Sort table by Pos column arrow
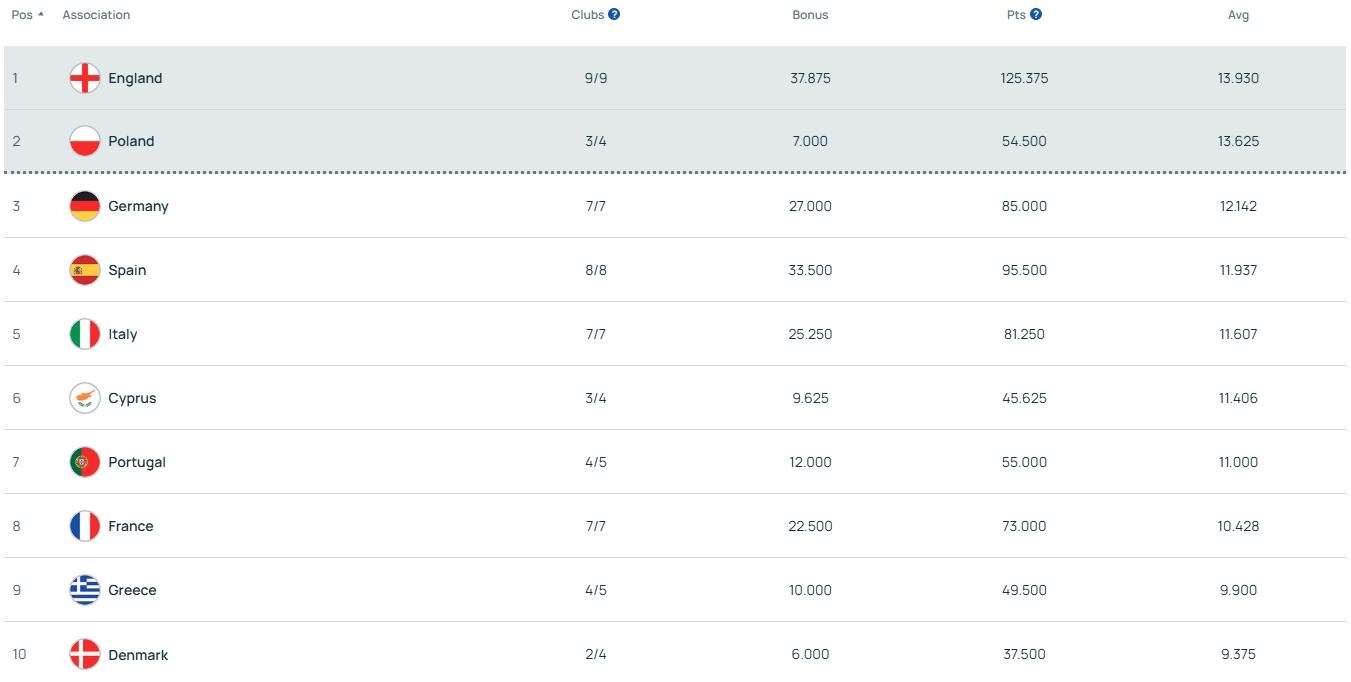The width and height of the screenshot is (1351, 682). [40, 15]
